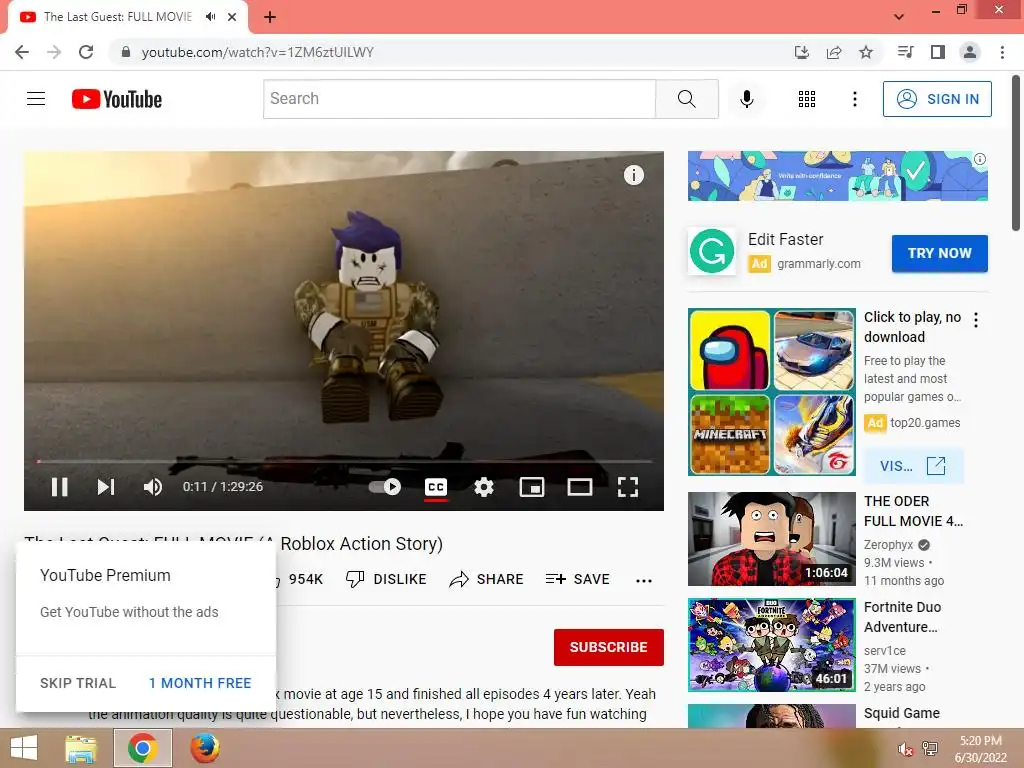Focus the YouTube search field
The height and width of the screenshot is (768, 1024).
click(x=459, y=99)
